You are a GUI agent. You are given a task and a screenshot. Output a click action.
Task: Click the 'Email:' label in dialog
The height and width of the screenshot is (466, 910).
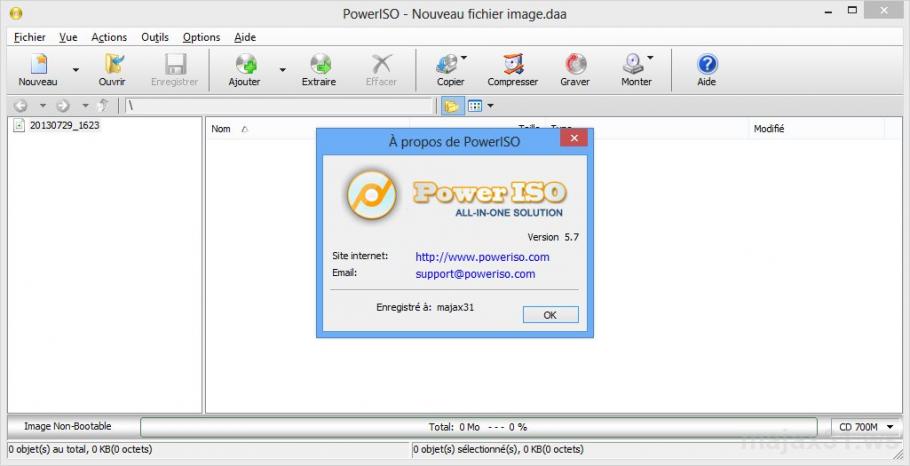click(x=344, y=273)
